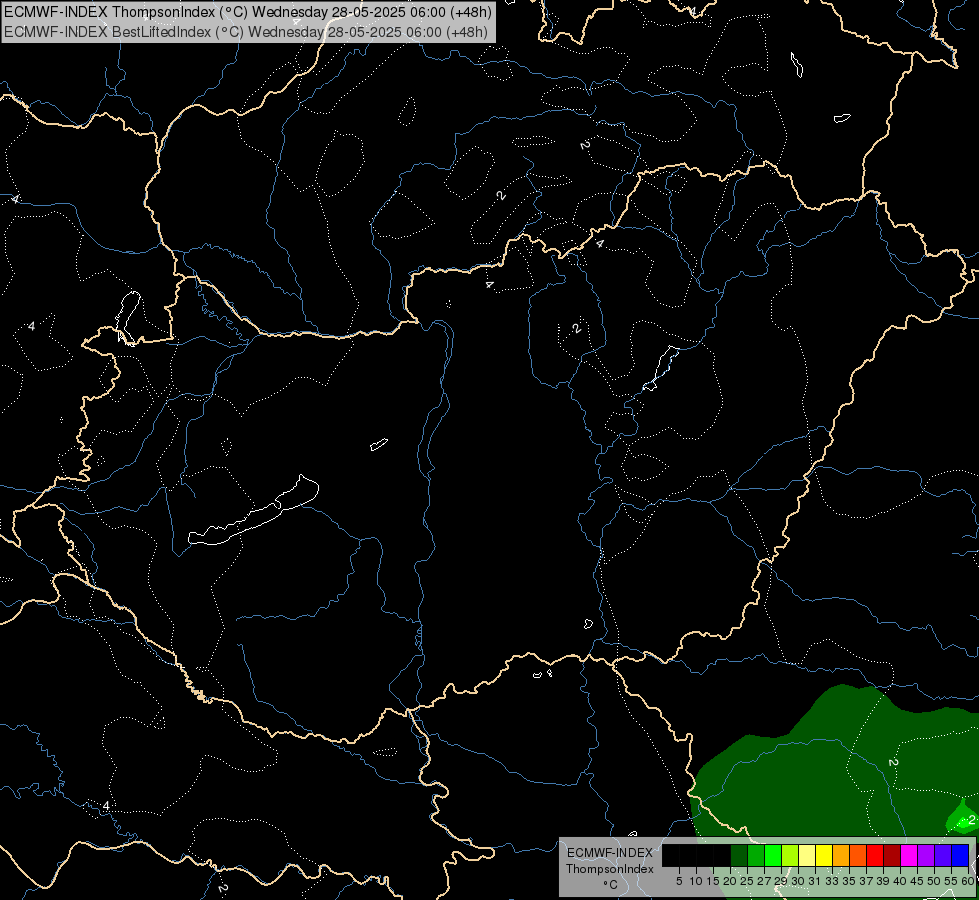Click legend tick value 15
This screenshot has width=979, height=900.
pos(713,881)
